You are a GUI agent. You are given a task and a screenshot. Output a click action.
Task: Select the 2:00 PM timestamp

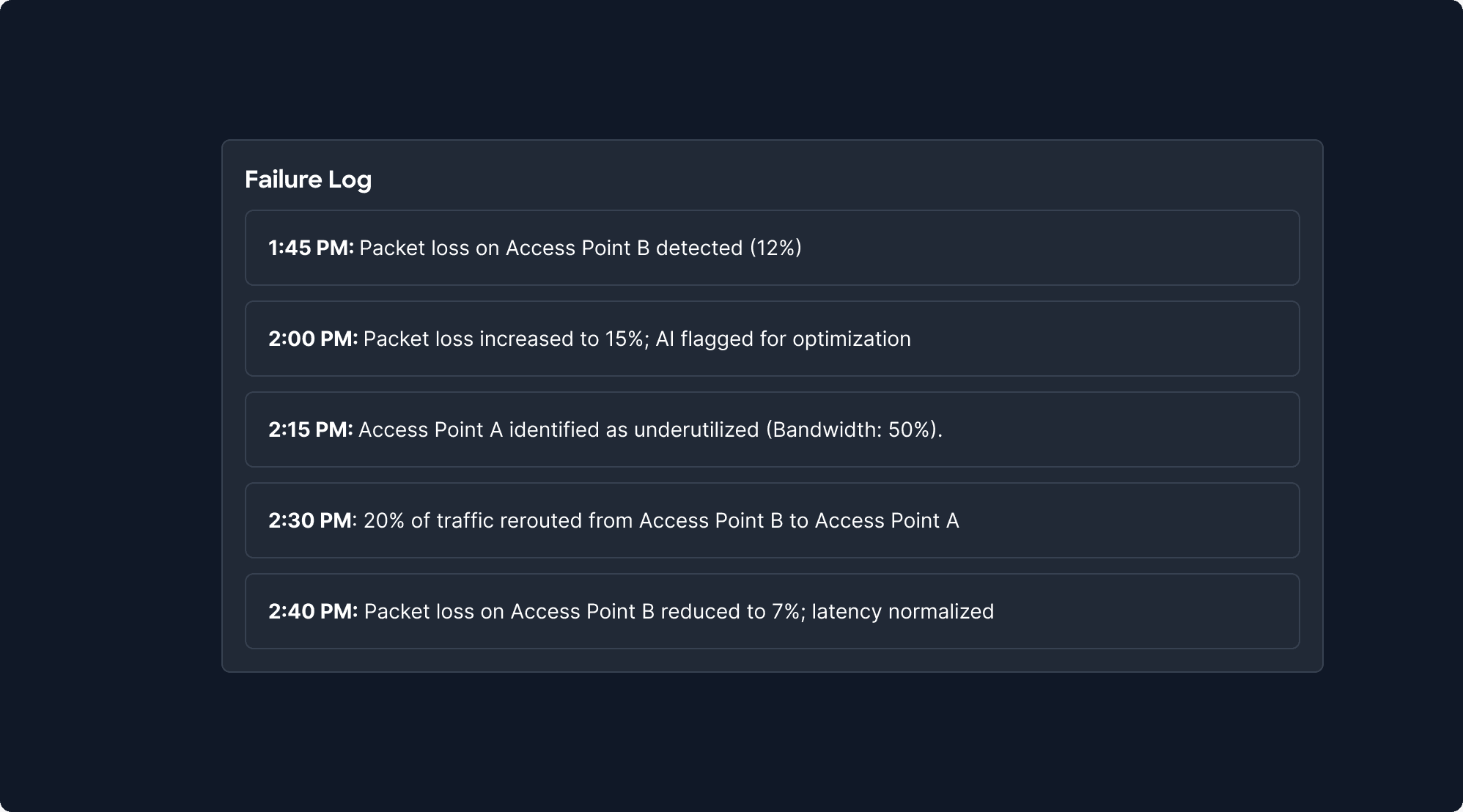click(x=313, y=339)
